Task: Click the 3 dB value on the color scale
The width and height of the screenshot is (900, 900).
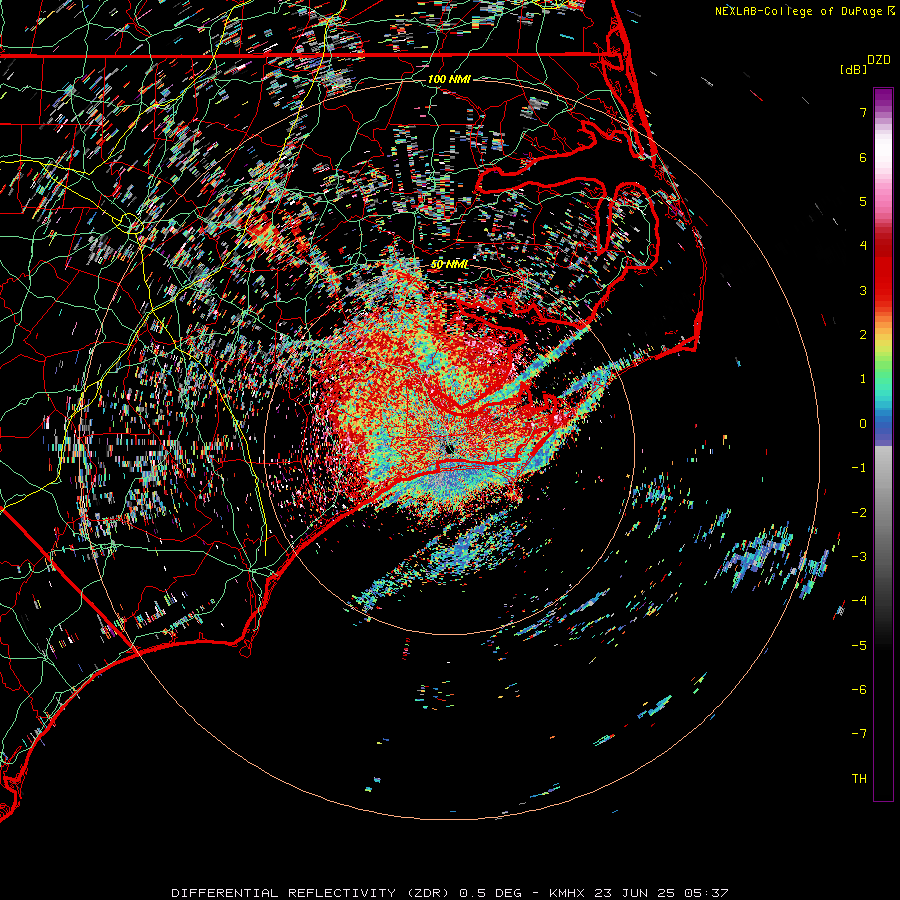Action: pos(863,290)
